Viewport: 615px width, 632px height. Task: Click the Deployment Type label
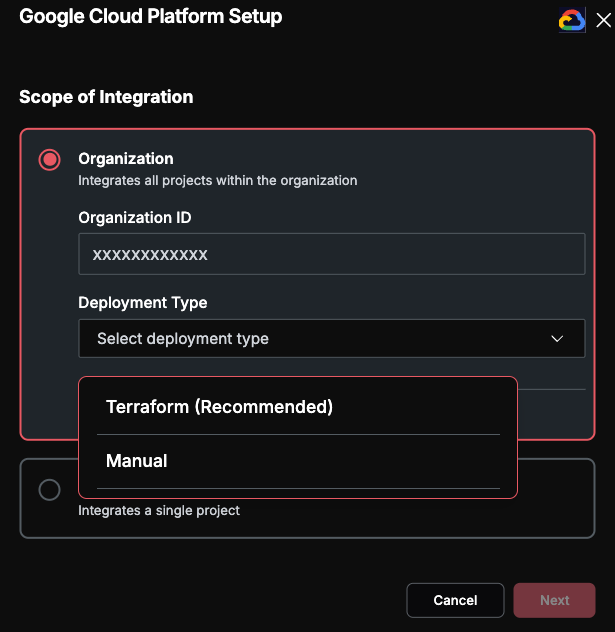pos(143,303)
